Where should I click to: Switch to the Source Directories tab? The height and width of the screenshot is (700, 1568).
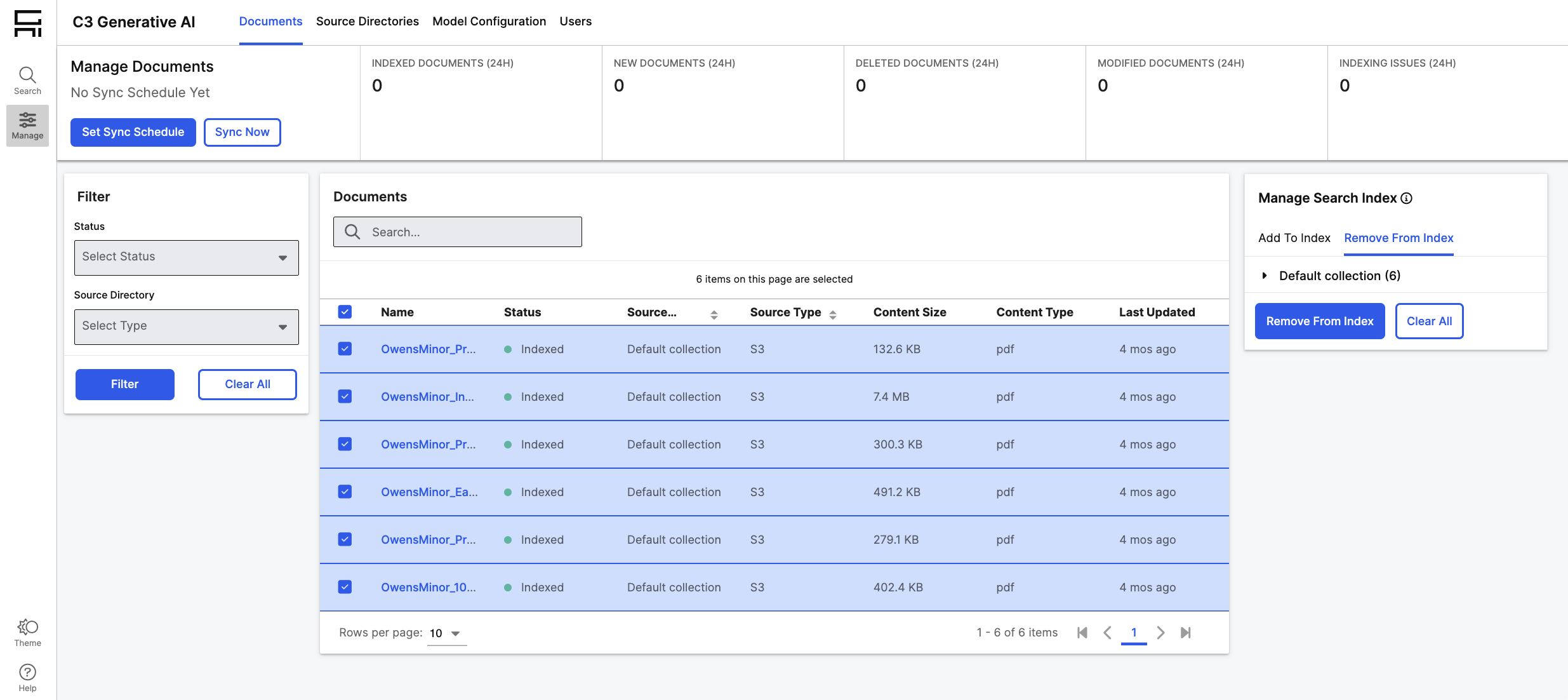pos(367,22)
